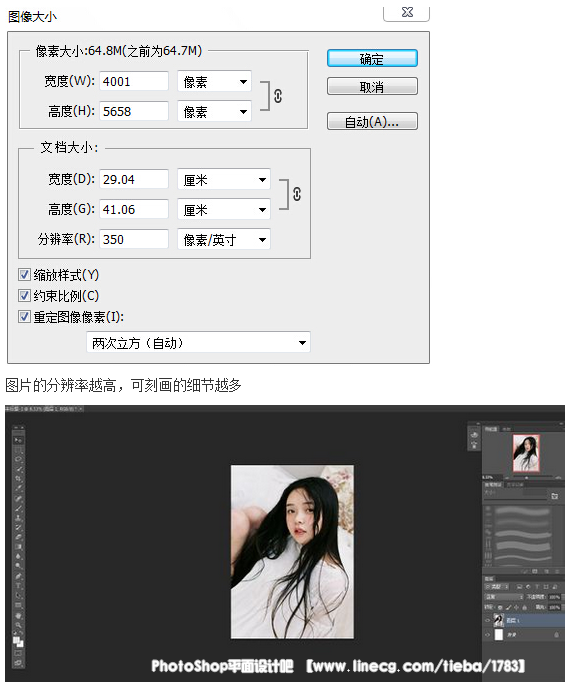Image resolution: width=575 pixels, height=683 pixels.
Task: Click the 高度(G) 41.06 input field
Action: [x=134, y=210]
